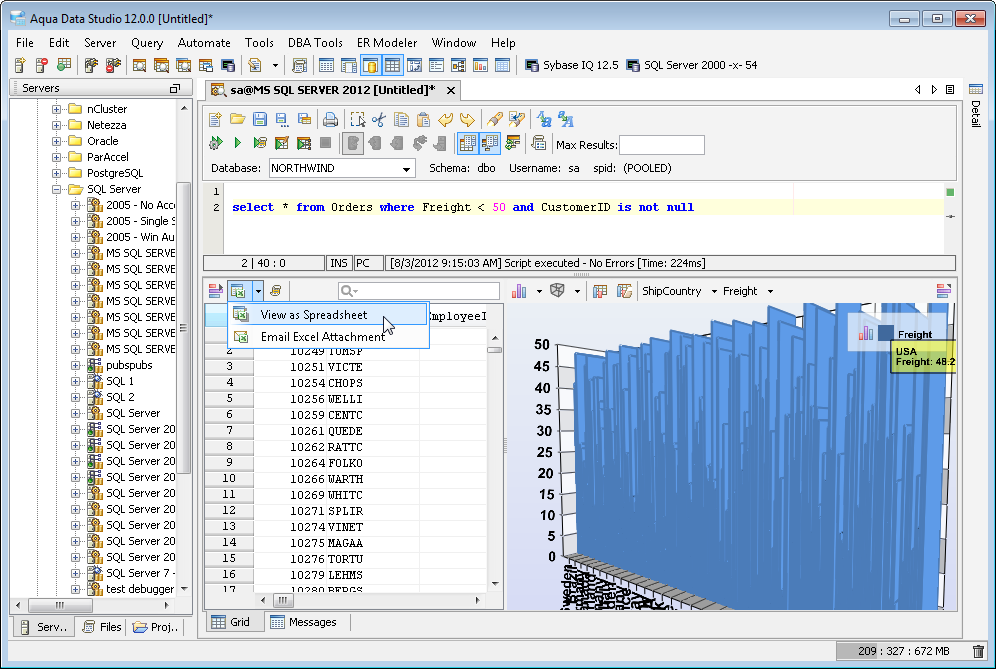Viewport: 996px width, 669px height.
Task: Click the Save file icon in editor toolbar
Action: [x=259, y=119]
